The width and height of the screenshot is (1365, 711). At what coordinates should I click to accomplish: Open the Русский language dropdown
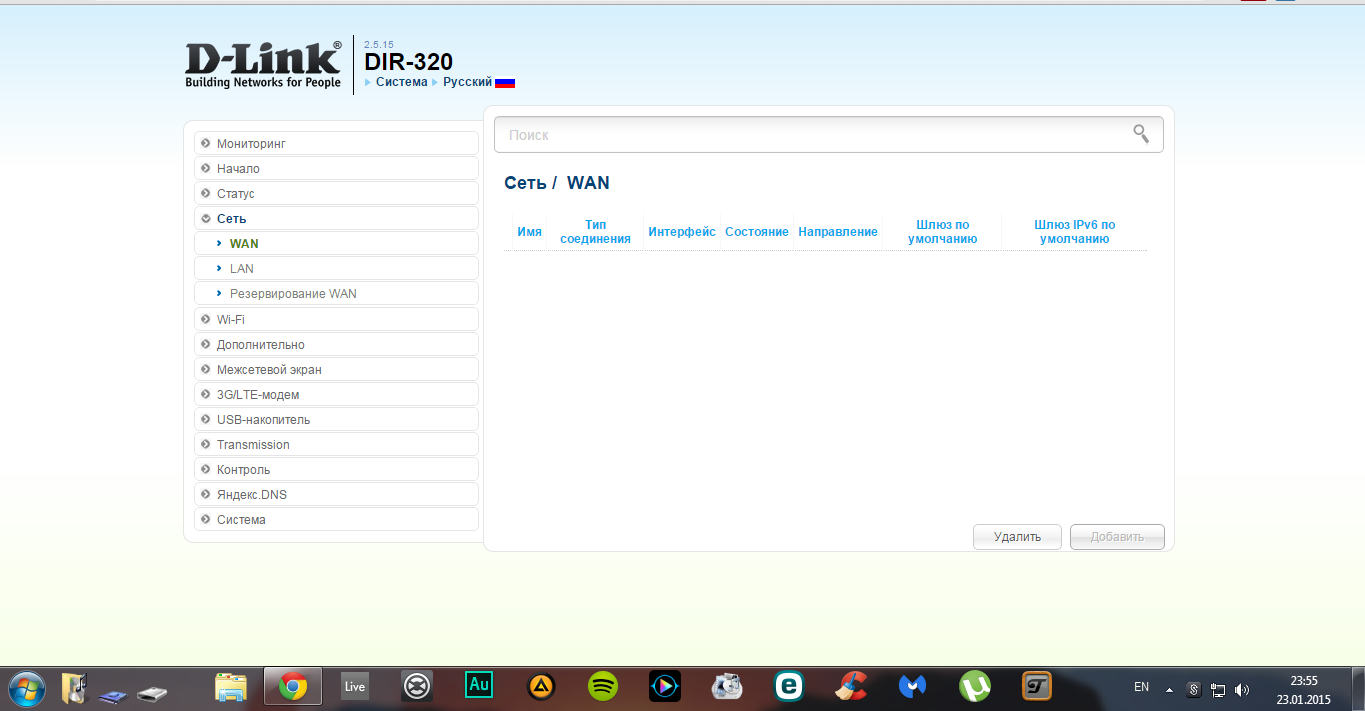[x=467, y=82]
